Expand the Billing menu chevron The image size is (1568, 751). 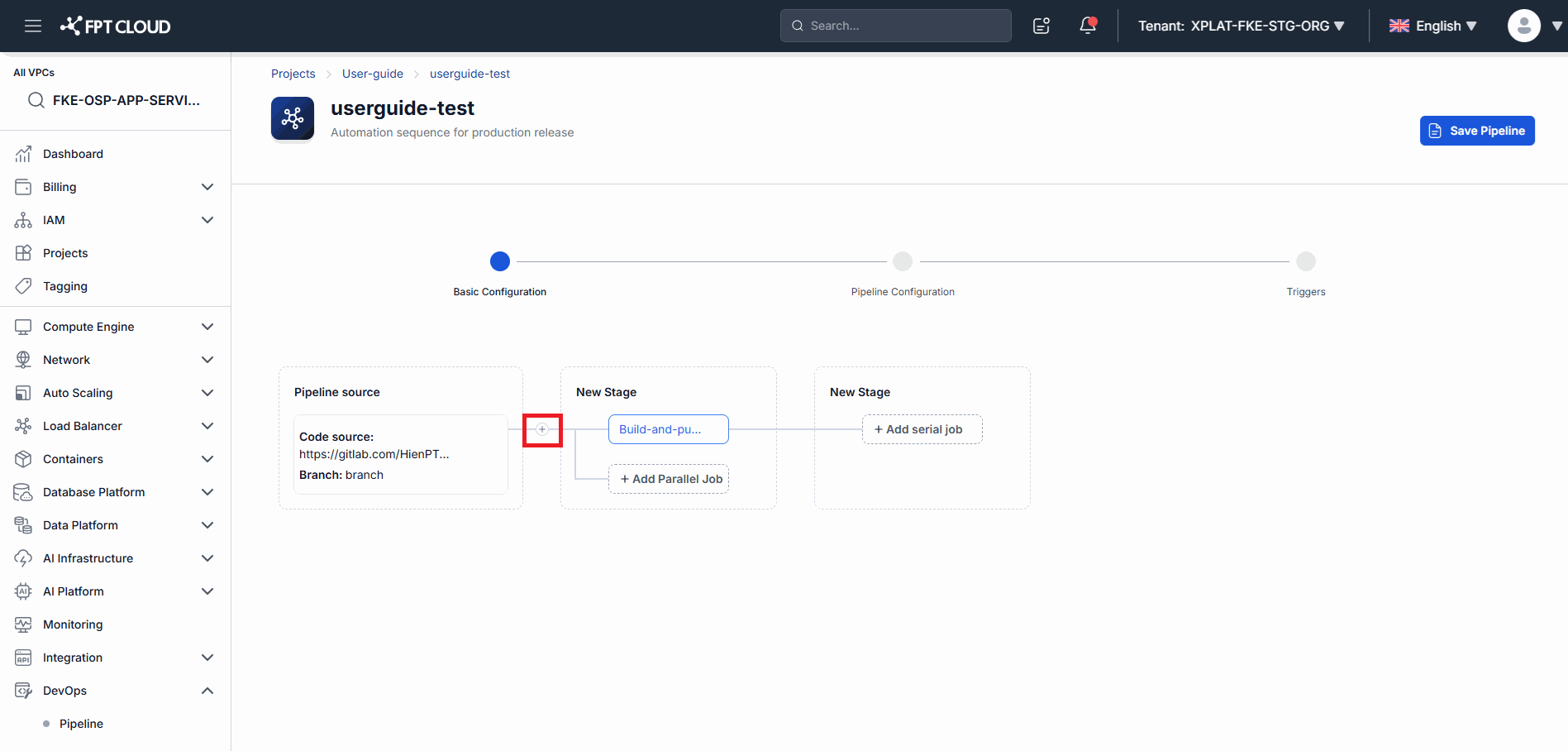(x=207, y=187)
